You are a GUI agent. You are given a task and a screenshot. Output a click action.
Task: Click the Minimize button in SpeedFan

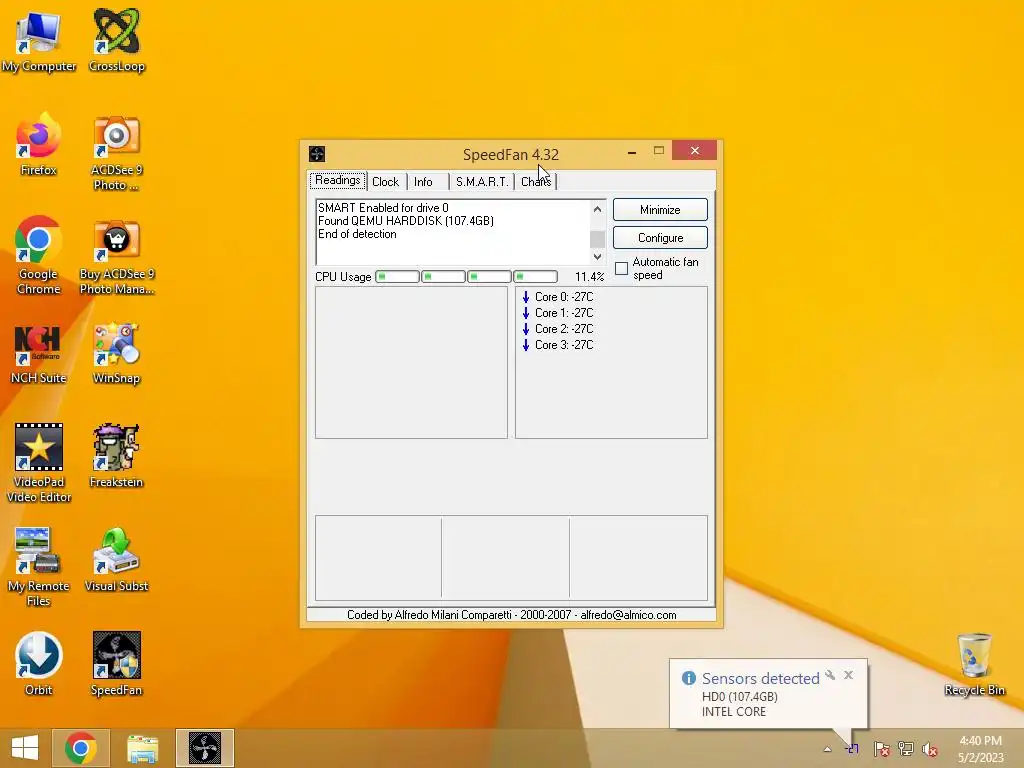(660, 210)
